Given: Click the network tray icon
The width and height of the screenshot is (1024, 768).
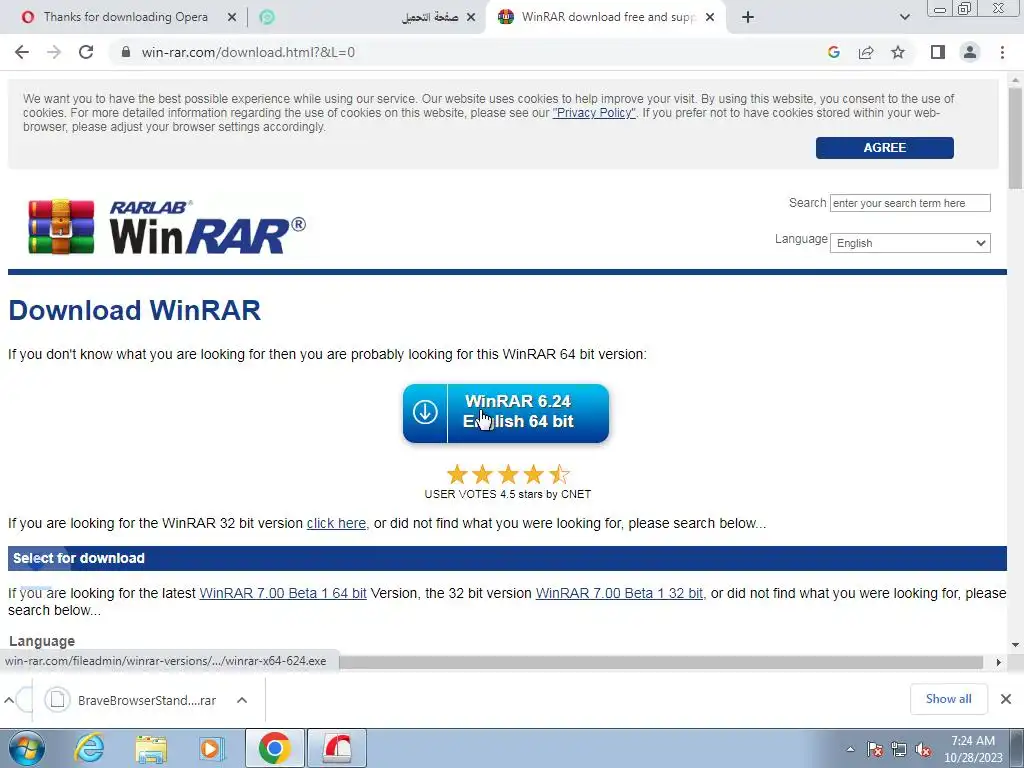Looking at the screenshot, I should click(x=899, y=749).
